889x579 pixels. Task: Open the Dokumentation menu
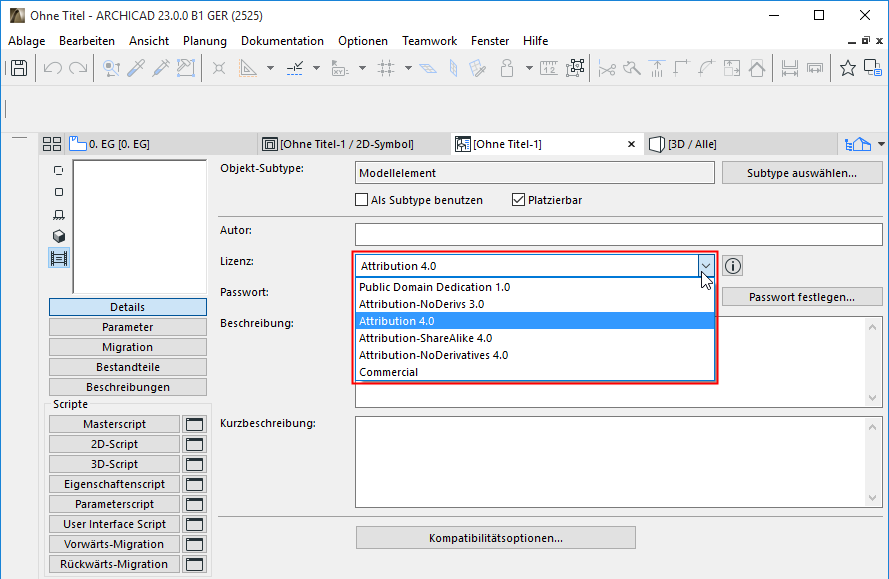click(282, 41)
